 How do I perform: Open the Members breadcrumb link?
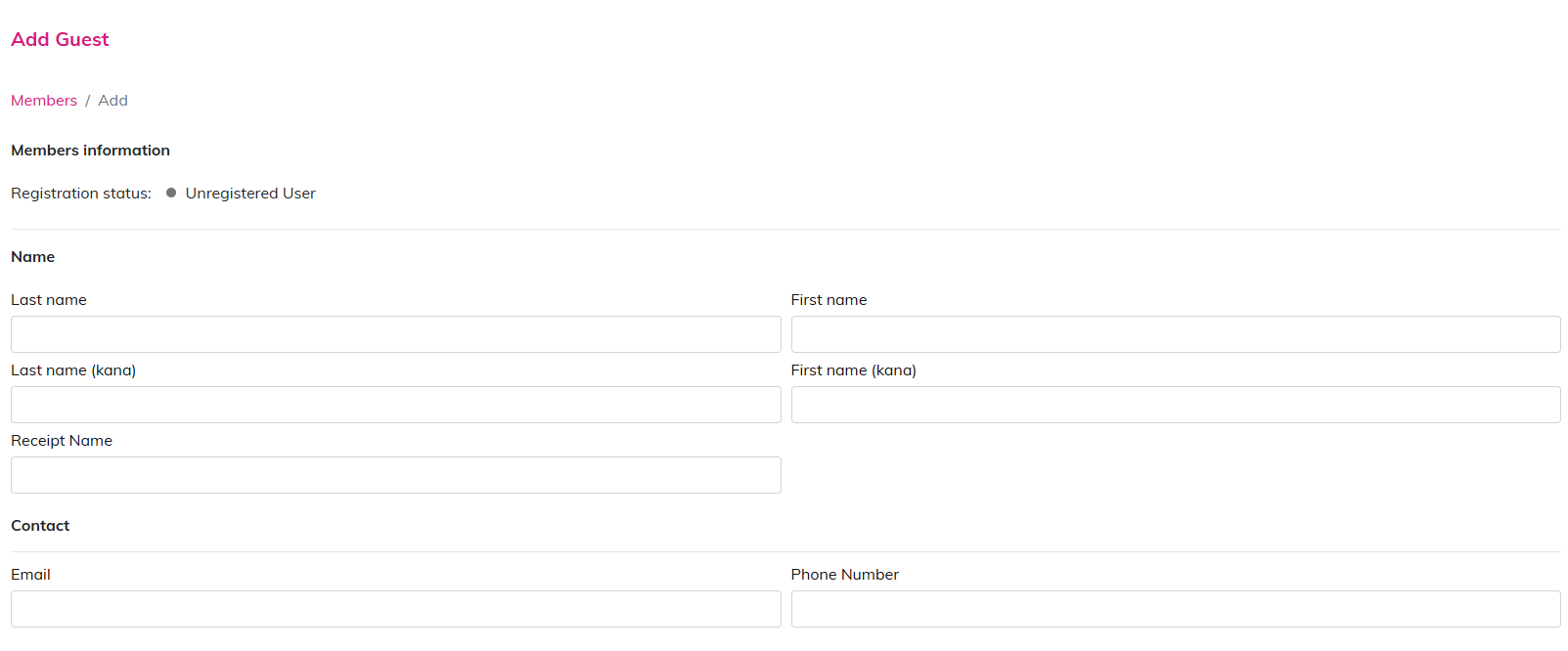[44, 101]
